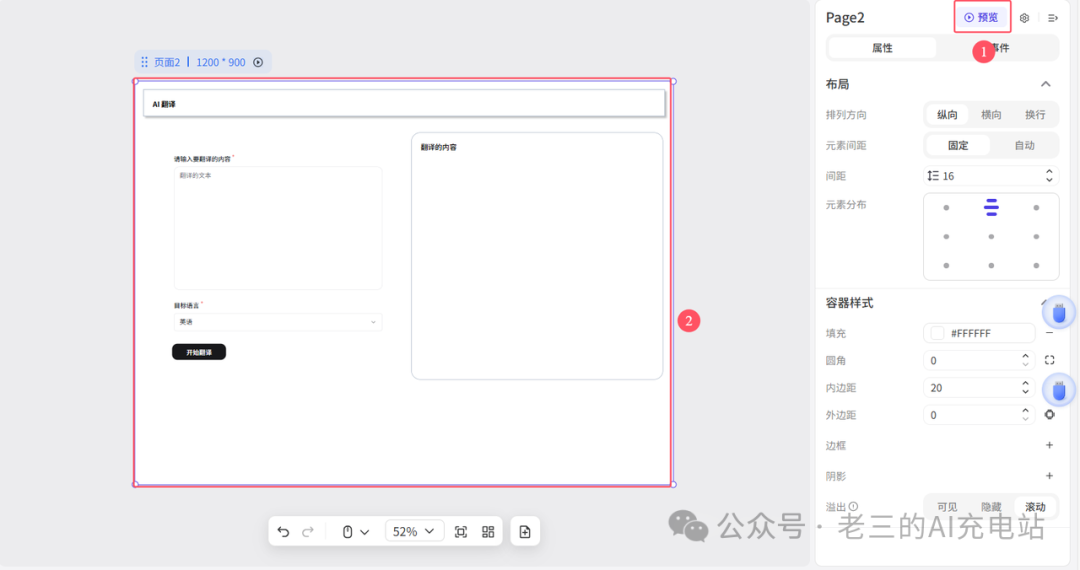Click the 翻译的内容 result card
This screenshot has height=570, width=1080.
click(x=537, y=255)
